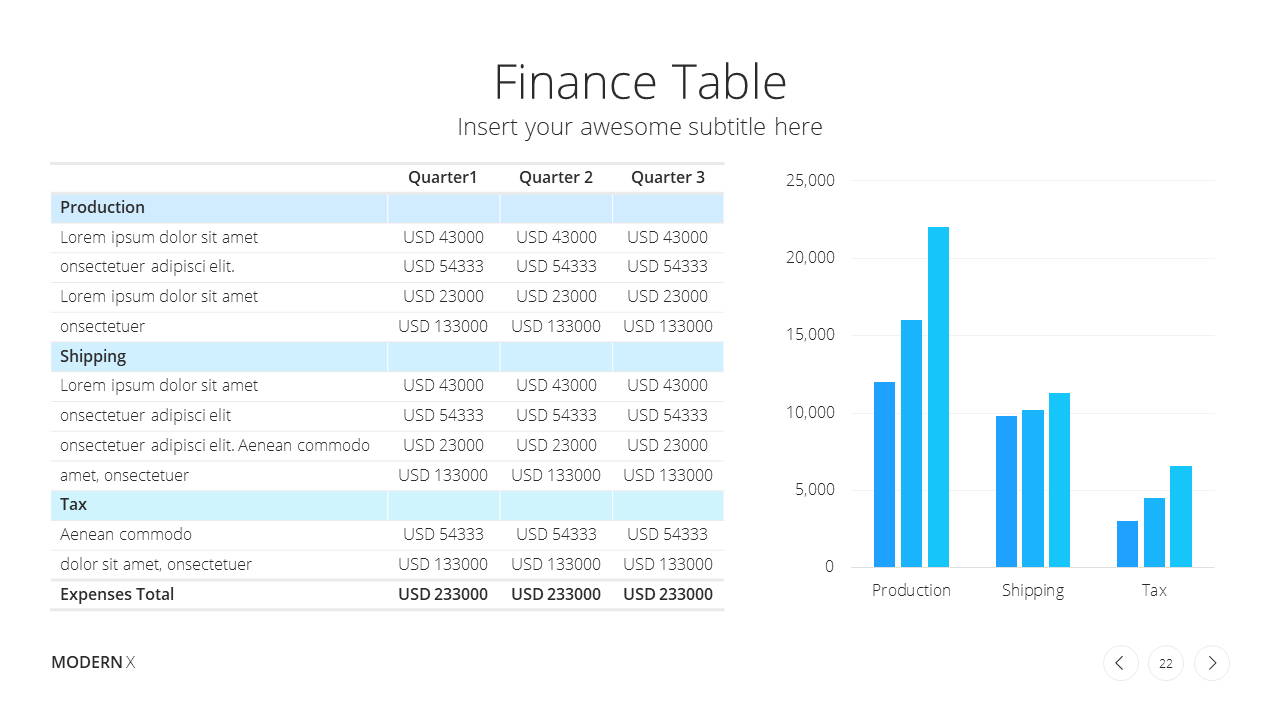Screen dimensions: 1280x720
Task: Advance to next slide with right arrow
Action: click(1212, 663)
